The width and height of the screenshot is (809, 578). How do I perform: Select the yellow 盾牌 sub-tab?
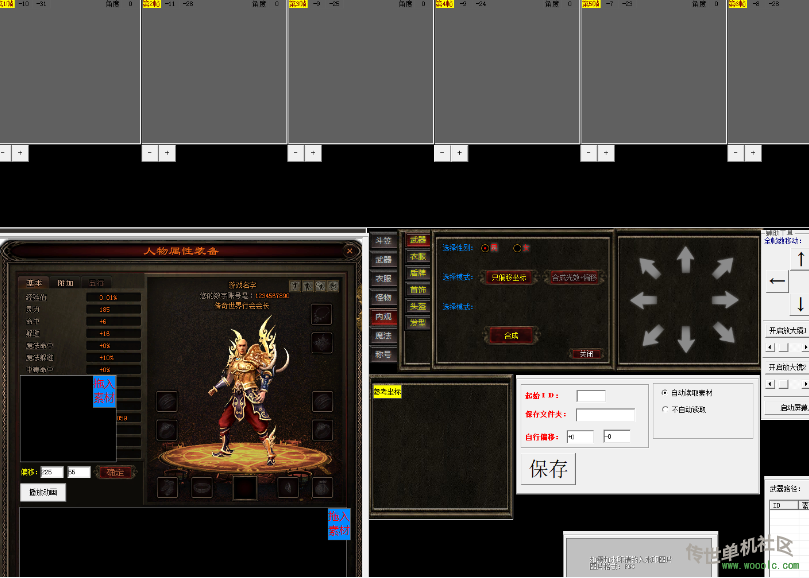click(418, 273)
